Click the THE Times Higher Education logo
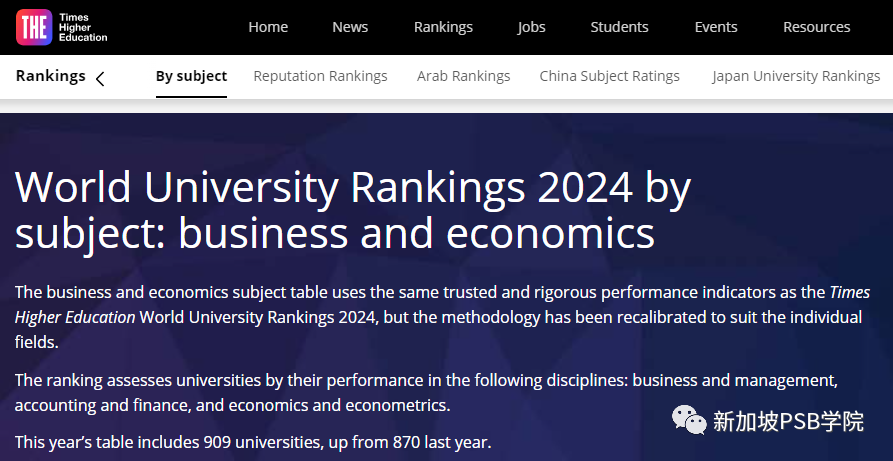This screenshot has width=893, height=461. (62, 27)
